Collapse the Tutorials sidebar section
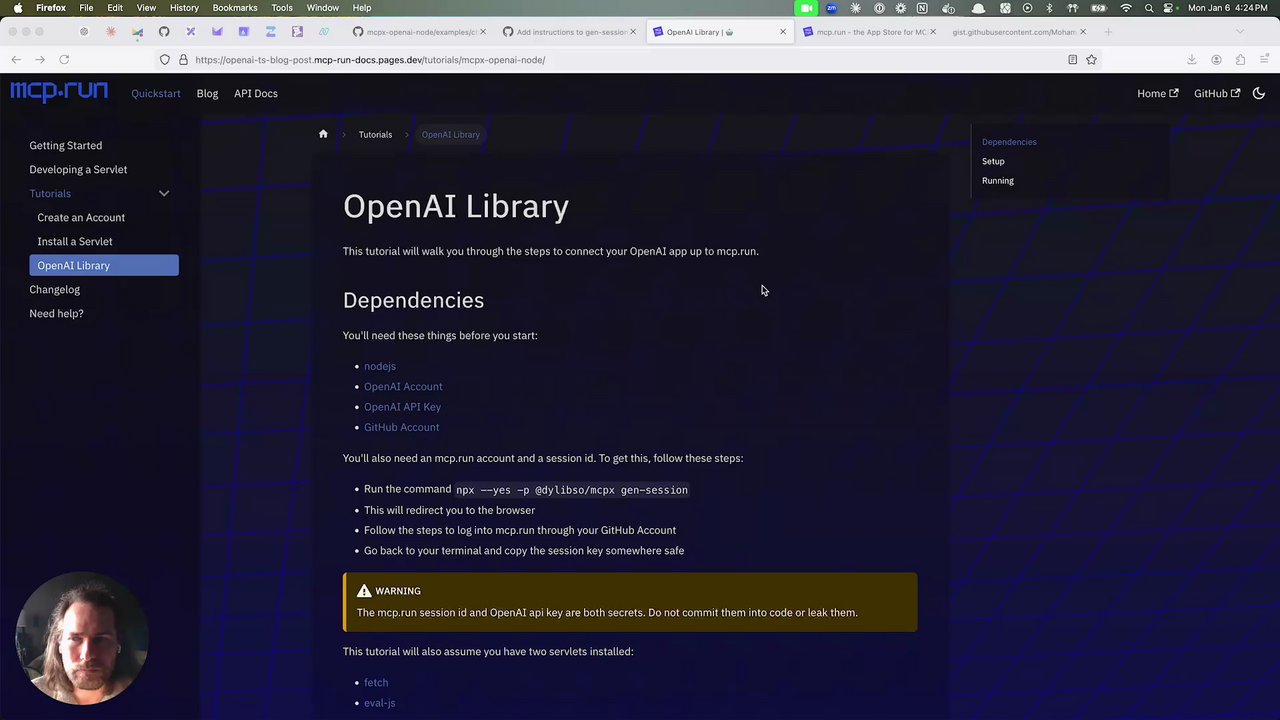 pyautogui.click(x=164, y=193)
